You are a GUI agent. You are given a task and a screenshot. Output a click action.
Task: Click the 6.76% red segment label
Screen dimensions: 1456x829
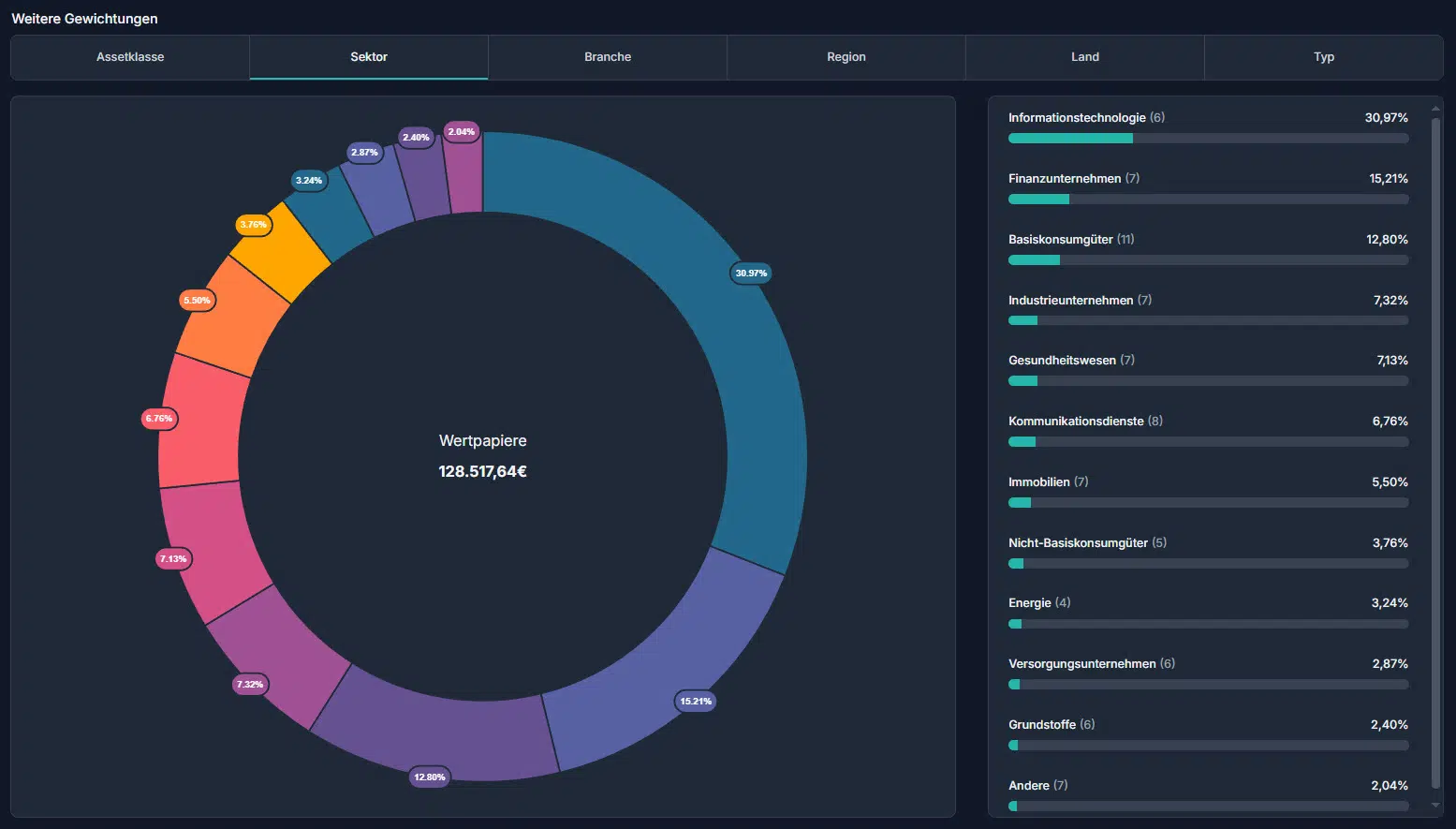159,419
